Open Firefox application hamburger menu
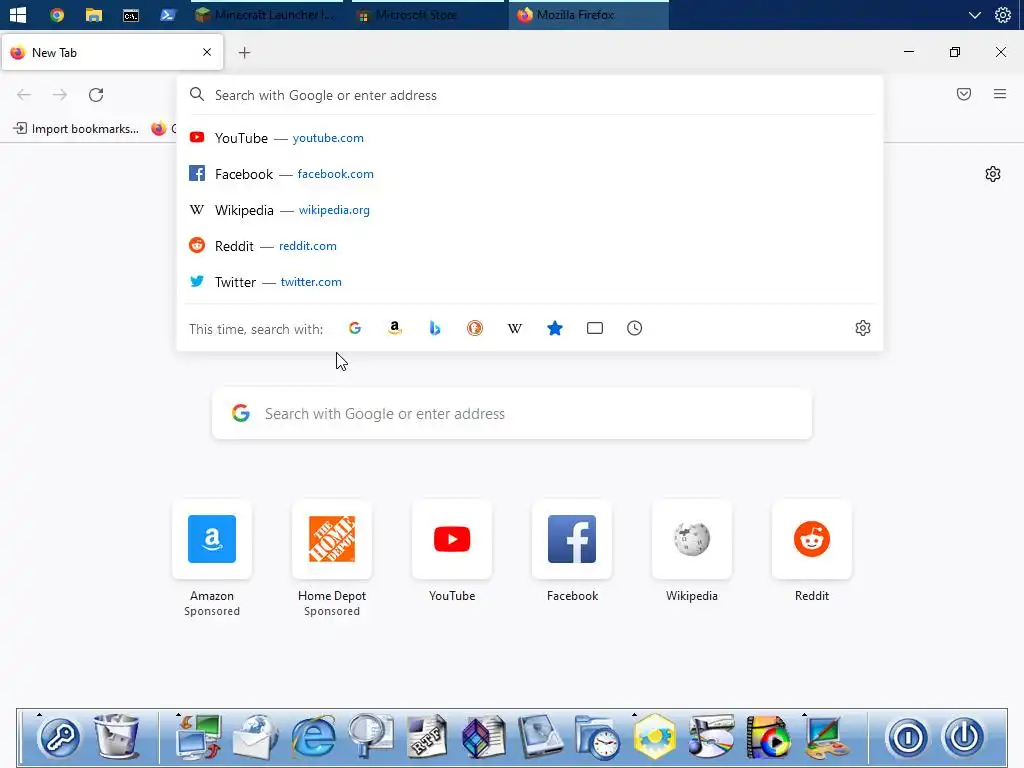The height and width of the screenshot is (768, 1024). click(1000, 94)
